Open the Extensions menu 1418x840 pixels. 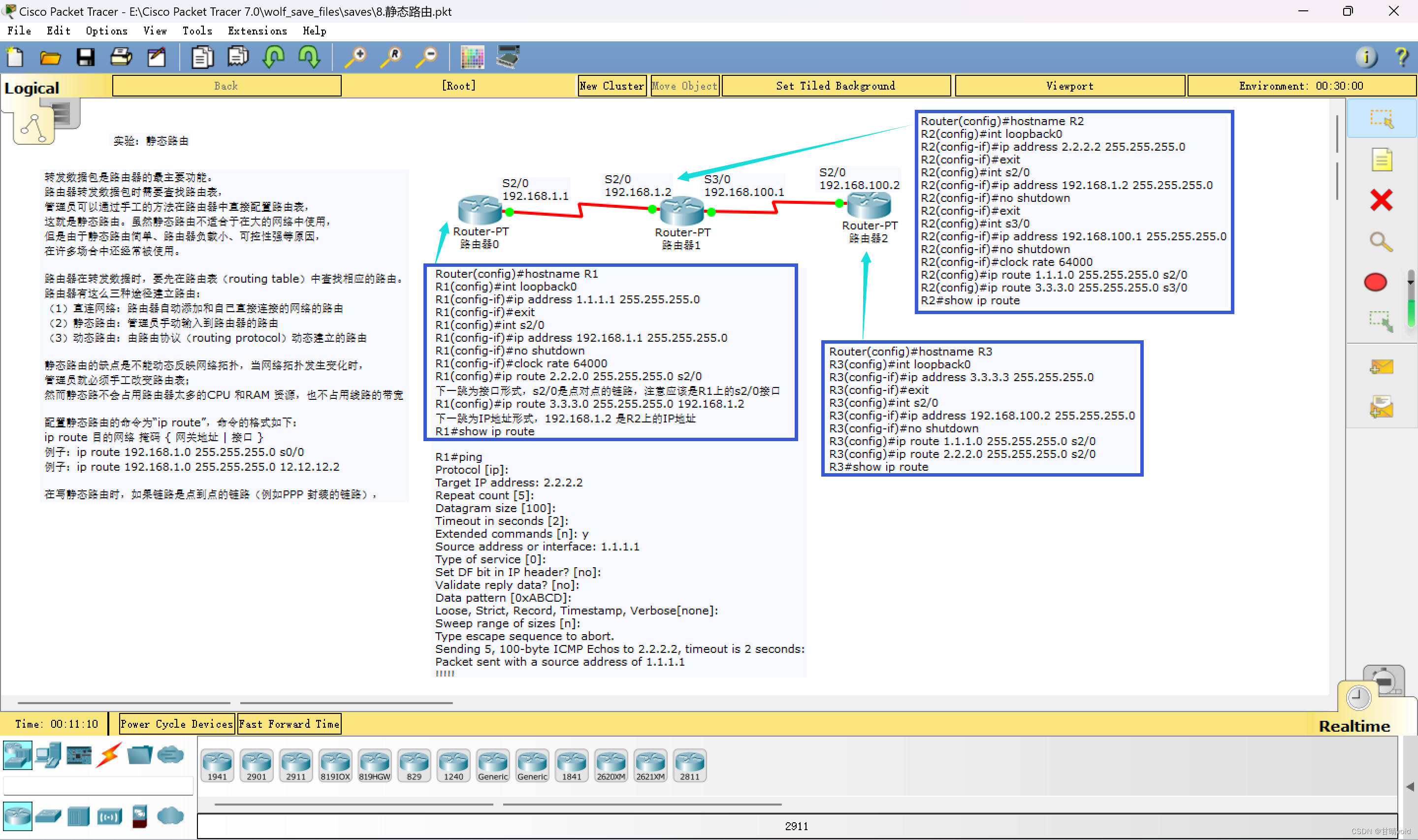point(258,31)
